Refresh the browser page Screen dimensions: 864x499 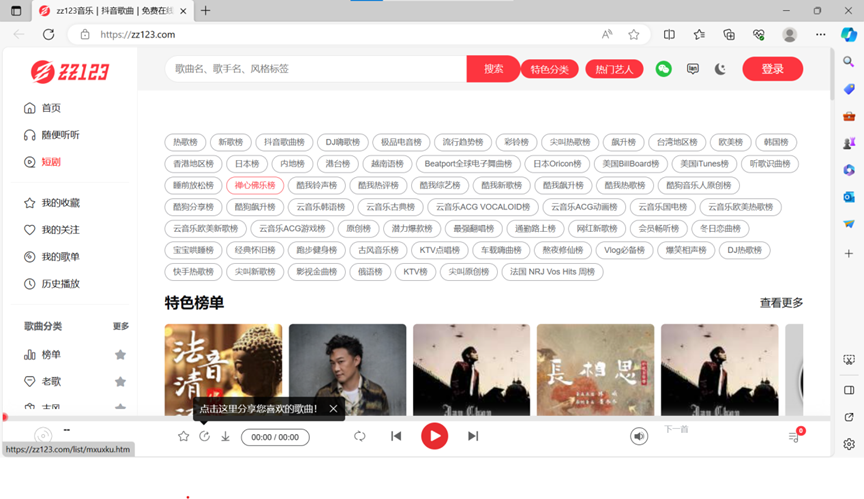point(48,34)
